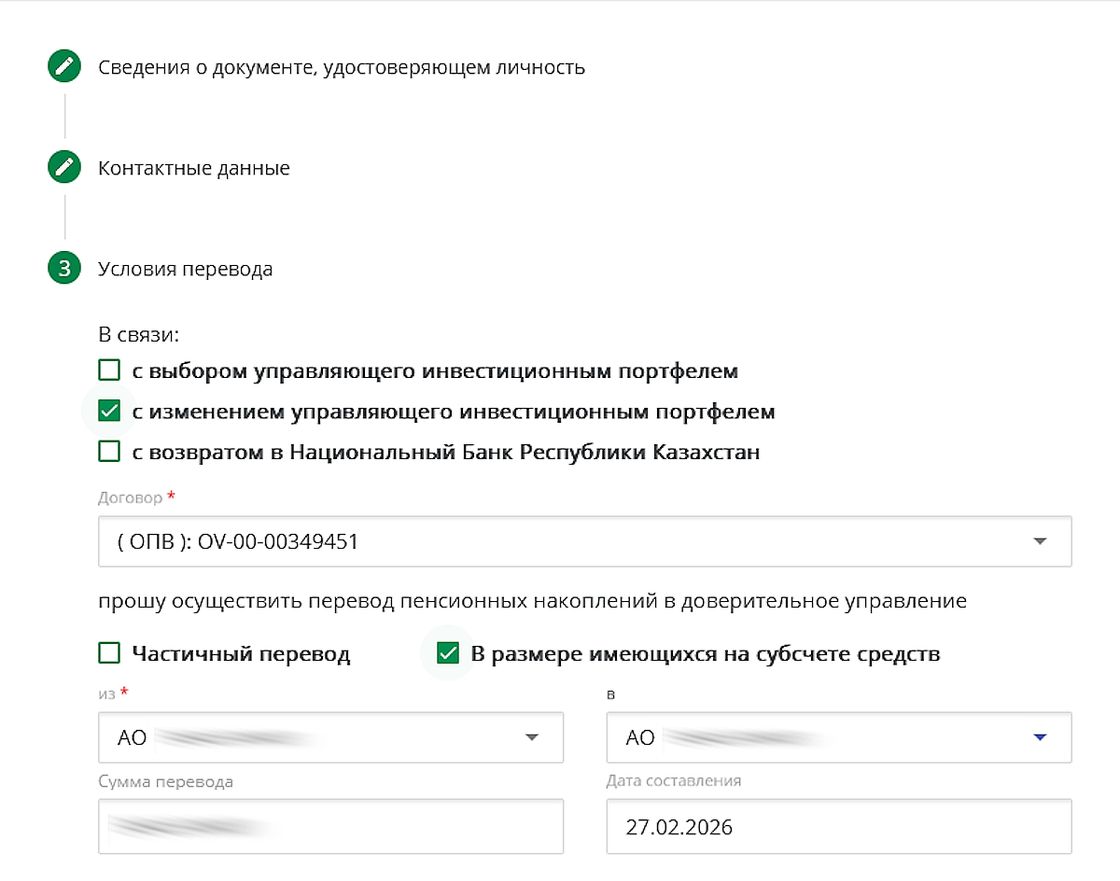Click the «из» field with АО value

point(310,738)
